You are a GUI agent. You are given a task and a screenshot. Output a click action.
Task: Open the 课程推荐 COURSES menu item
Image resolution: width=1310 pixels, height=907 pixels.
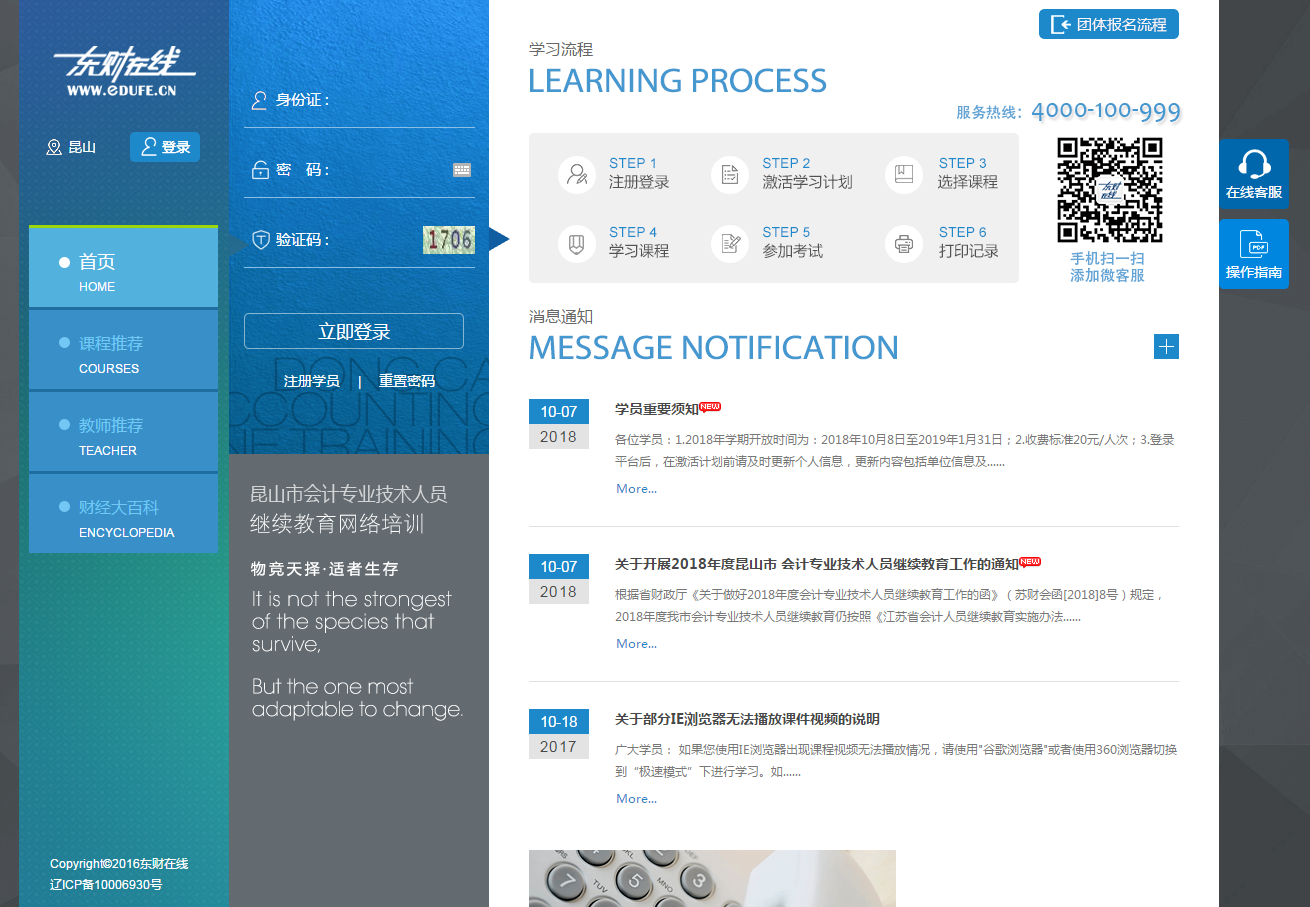click(123, 350)
